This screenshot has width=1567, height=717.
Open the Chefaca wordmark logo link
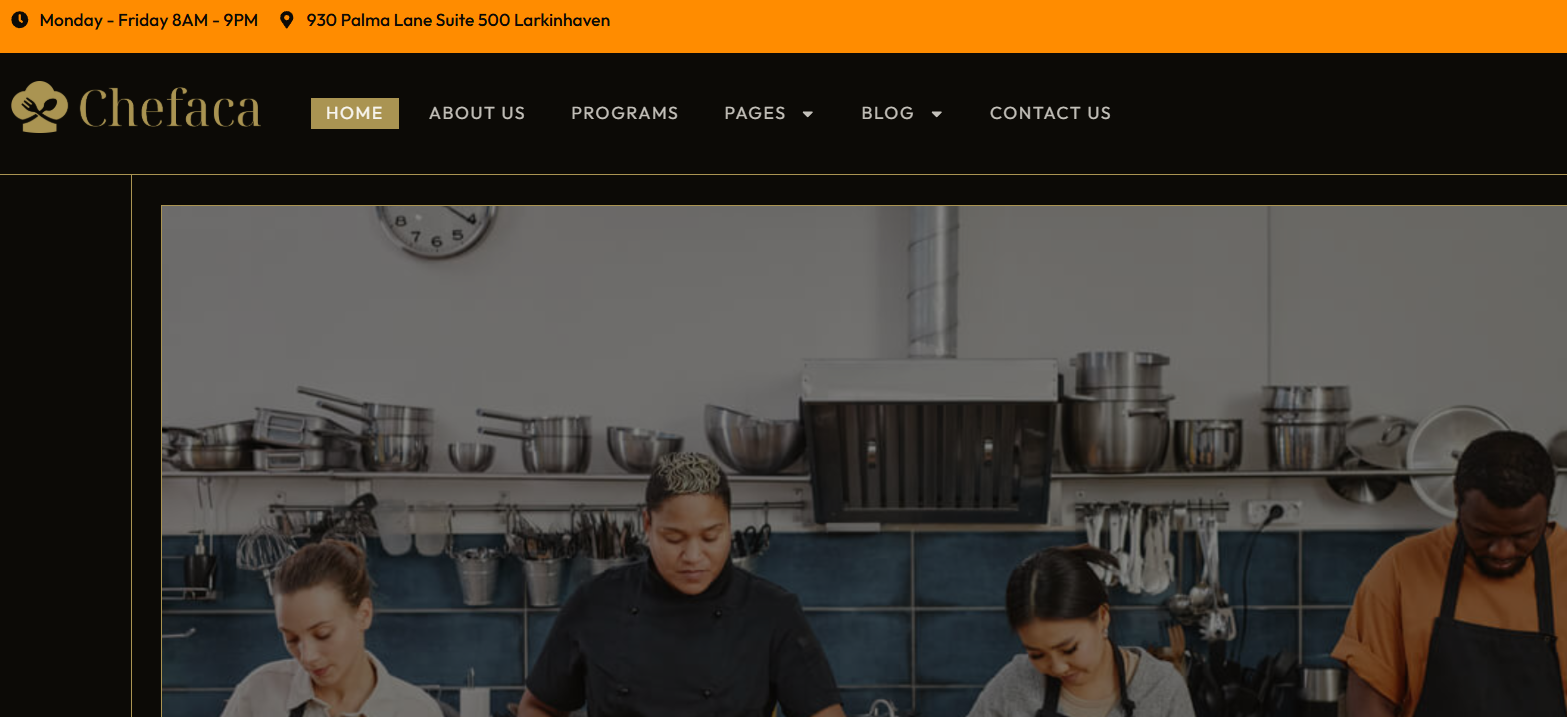click(169, 108)
